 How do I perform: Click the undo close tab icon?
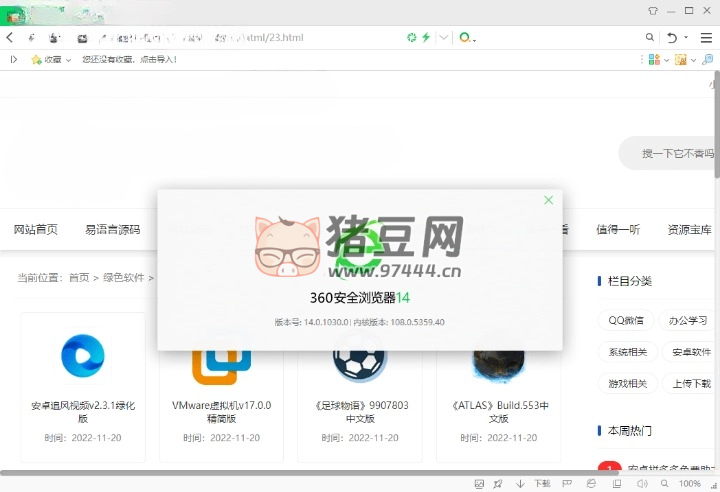pos(672,38)
